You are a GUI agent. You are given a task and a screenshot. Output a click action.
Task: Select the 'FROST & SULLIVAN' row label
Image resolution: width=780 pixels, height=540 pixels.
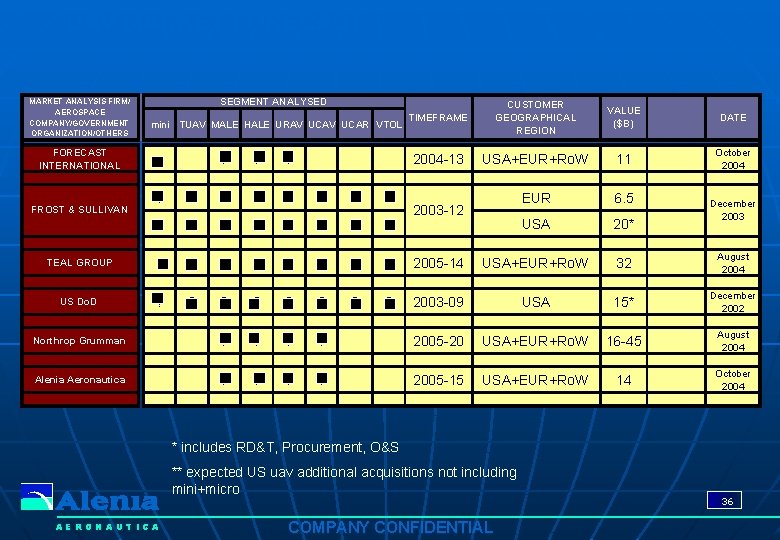pyautogui.click(x=80, y=210)
